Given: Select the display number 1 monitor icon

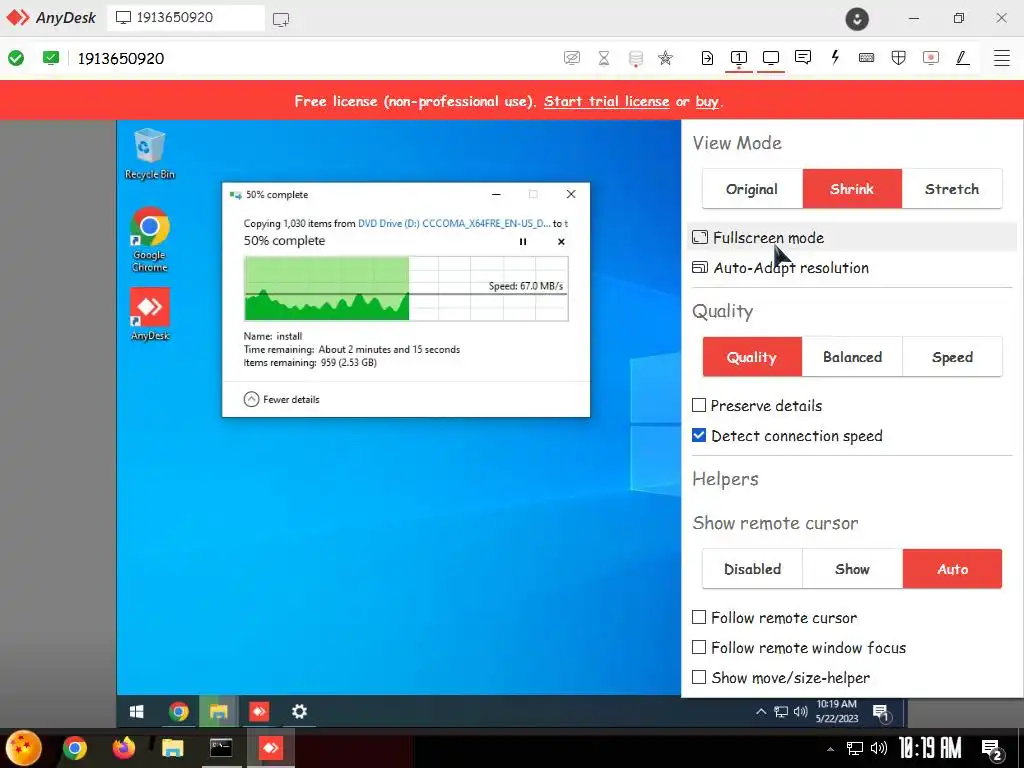Looking at the screenshot, I should click(739, 58).
